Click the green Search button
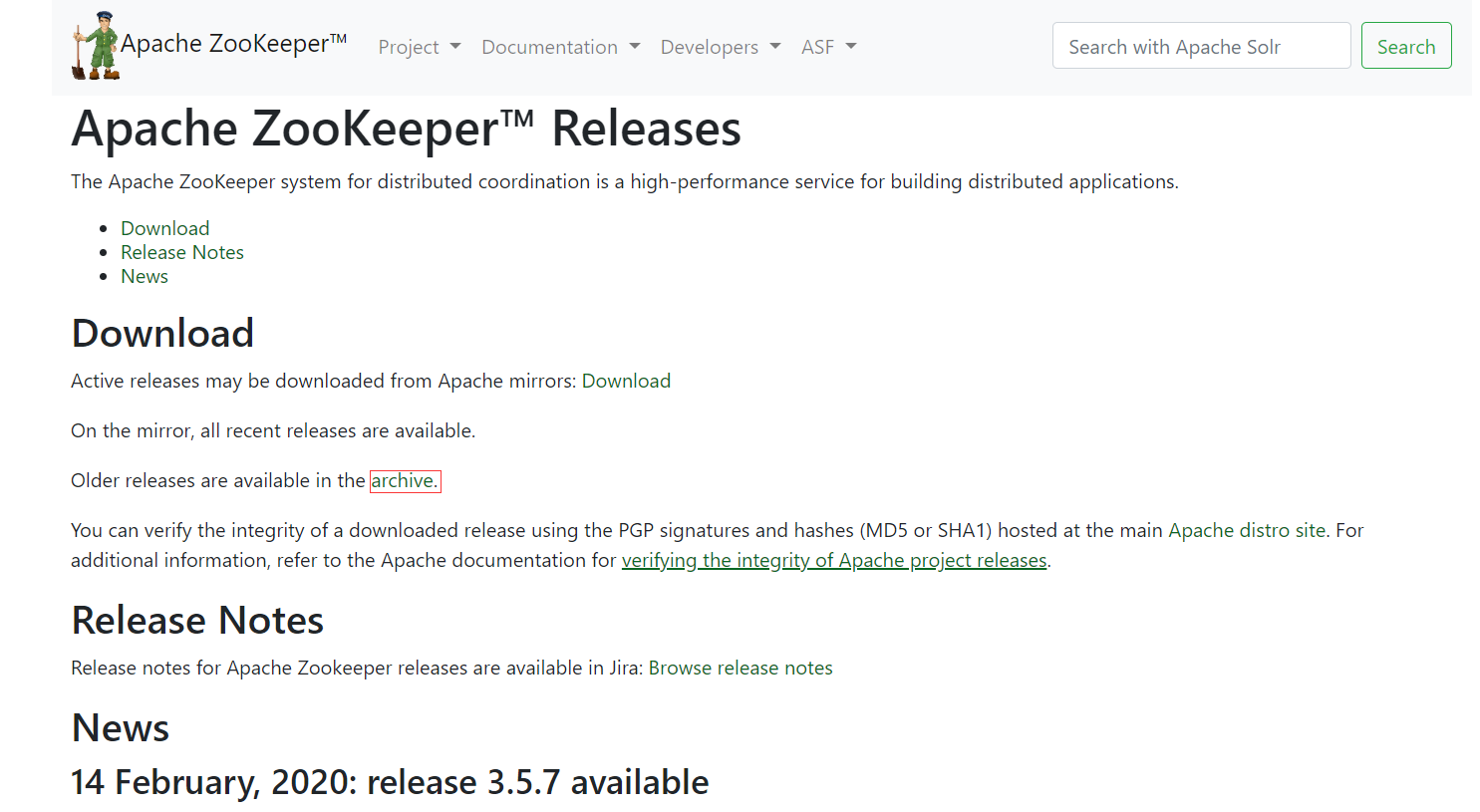Image resolution: width=1480 pixels, height=812 pixels. (x=1406, y=46)
